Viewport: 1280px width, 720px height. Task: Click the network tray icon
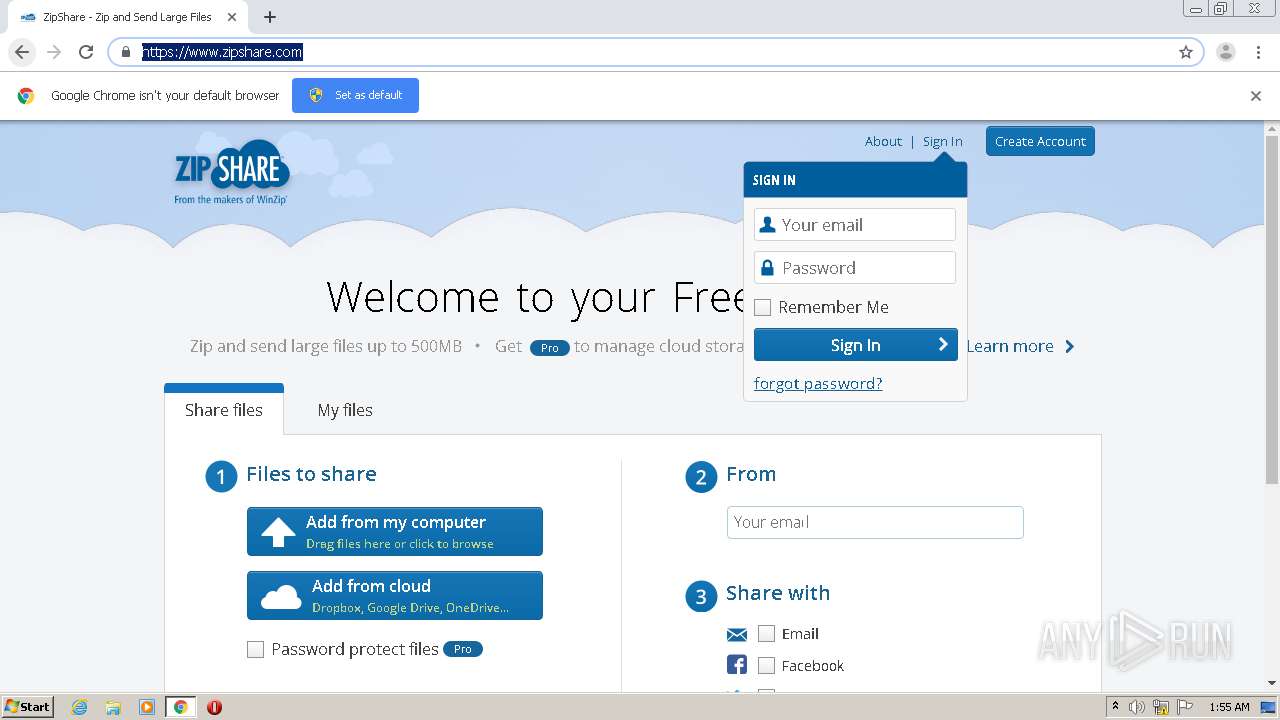[x=1161, y=707]
